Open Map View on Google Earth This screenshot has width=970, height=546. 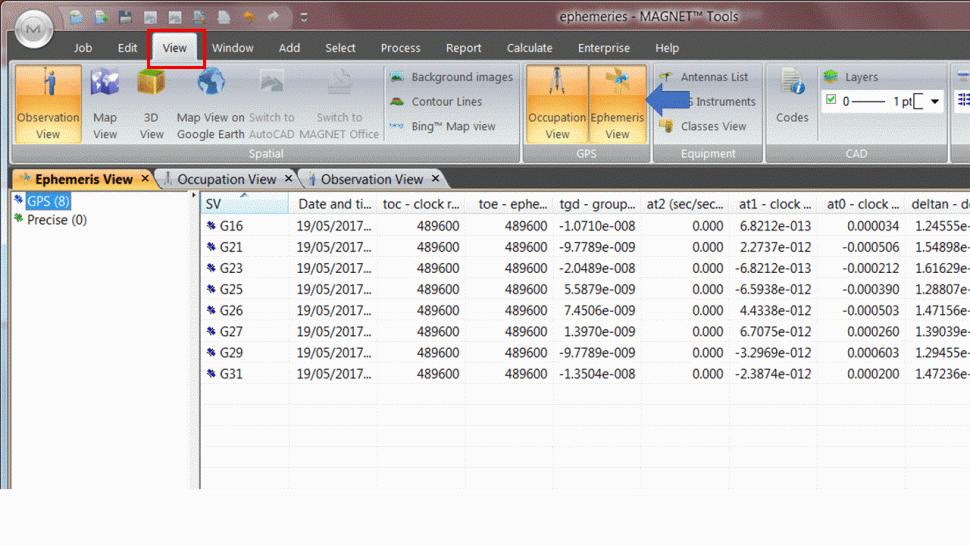[210, 104]
